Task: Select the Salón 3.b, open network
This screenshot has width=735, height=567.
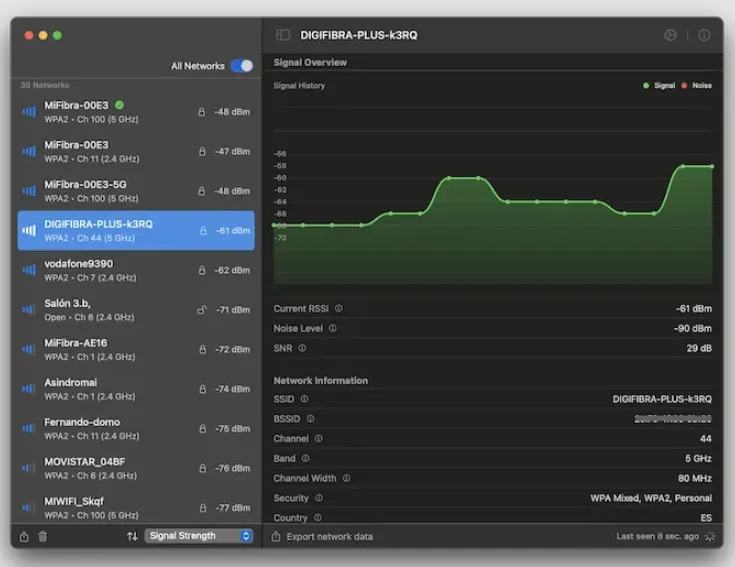Action: 136,310
